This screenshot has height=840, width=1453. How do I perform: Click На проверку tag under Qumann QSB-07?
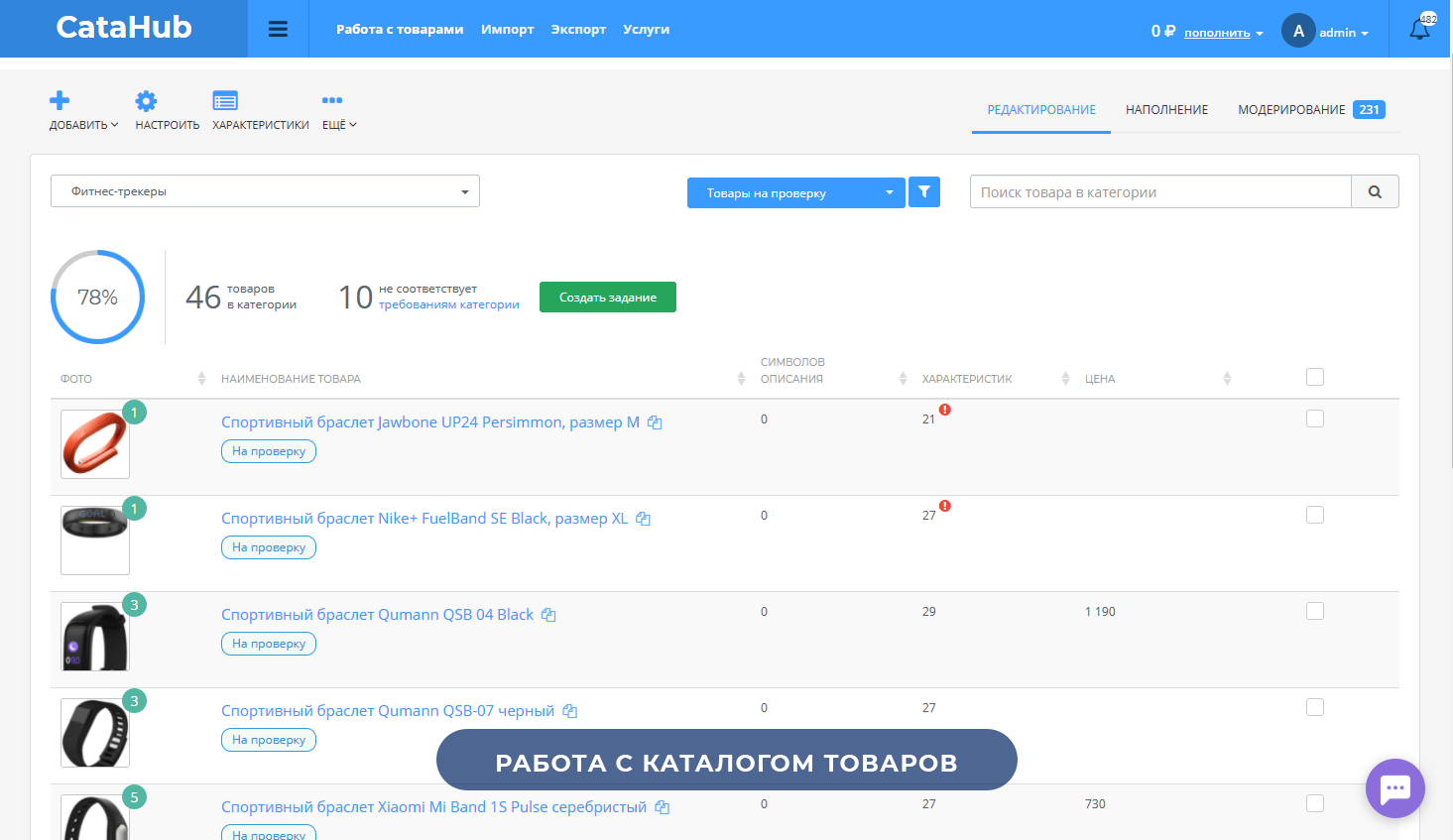tap(269, 740)
